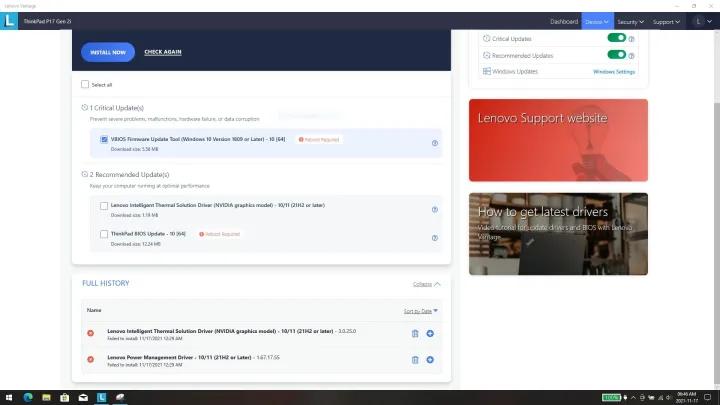Open the Security menu
Viewport: 720px width, 405px height.
point(630,22)
